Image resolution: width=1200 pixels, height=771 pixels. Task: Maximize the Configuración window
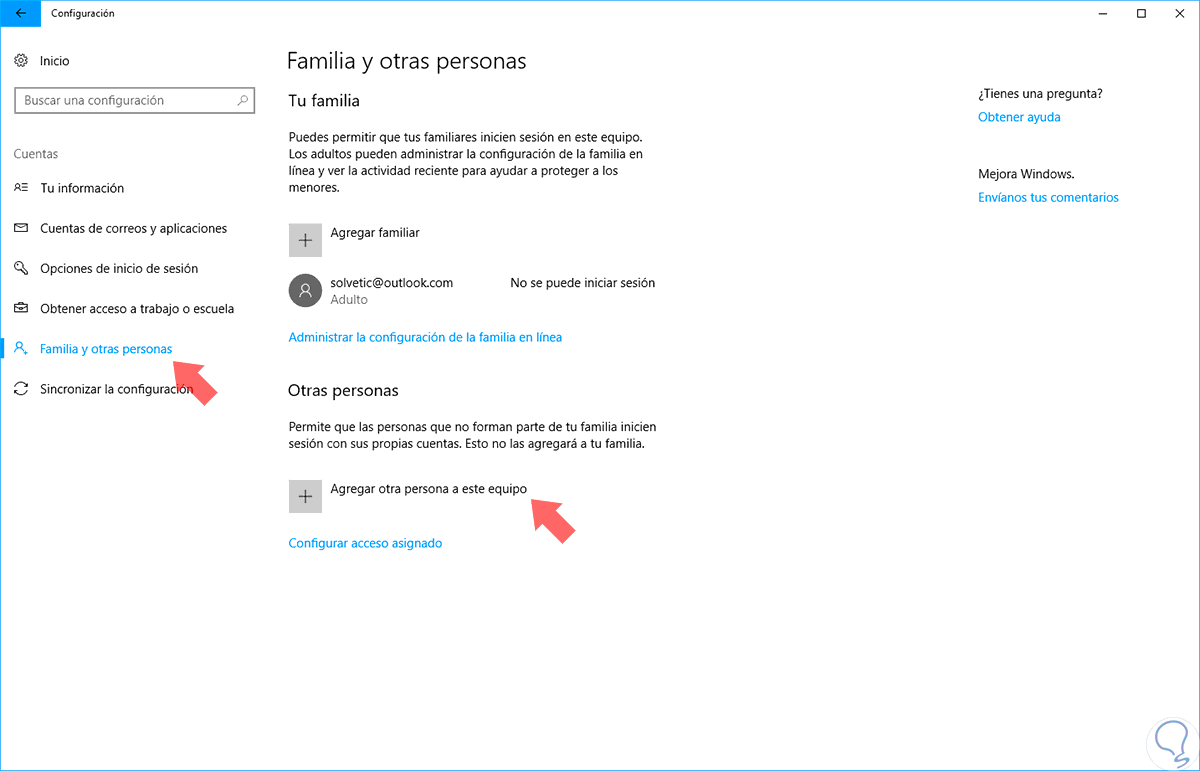pyautogui.click(x=1141, y=14)
